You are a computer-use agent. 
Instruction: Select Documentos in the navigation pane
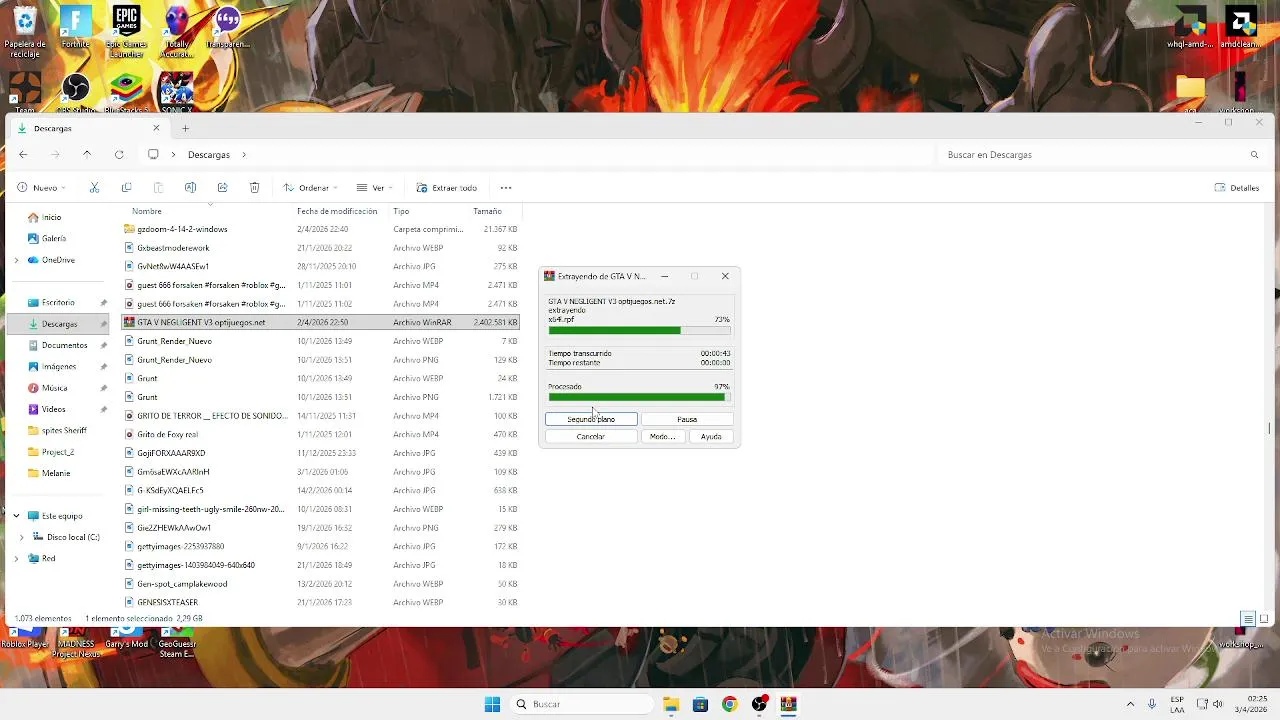(64, 345)
